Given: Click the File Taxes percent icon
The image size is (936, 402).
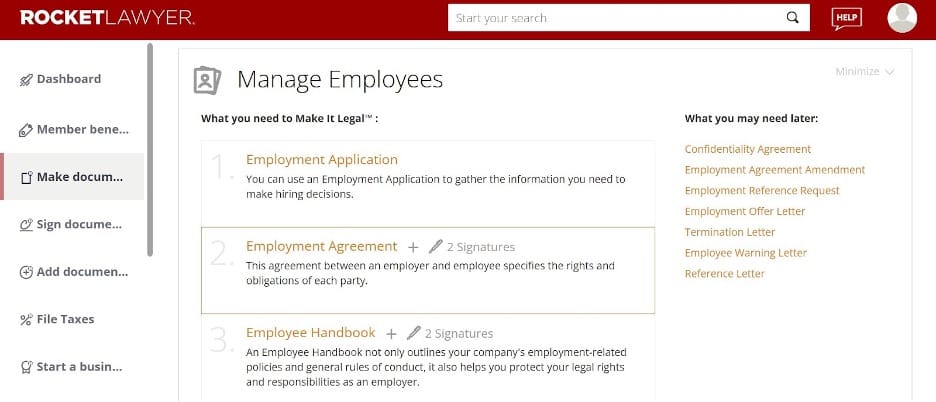Looking at the screenshot, I should pos(26,320).
